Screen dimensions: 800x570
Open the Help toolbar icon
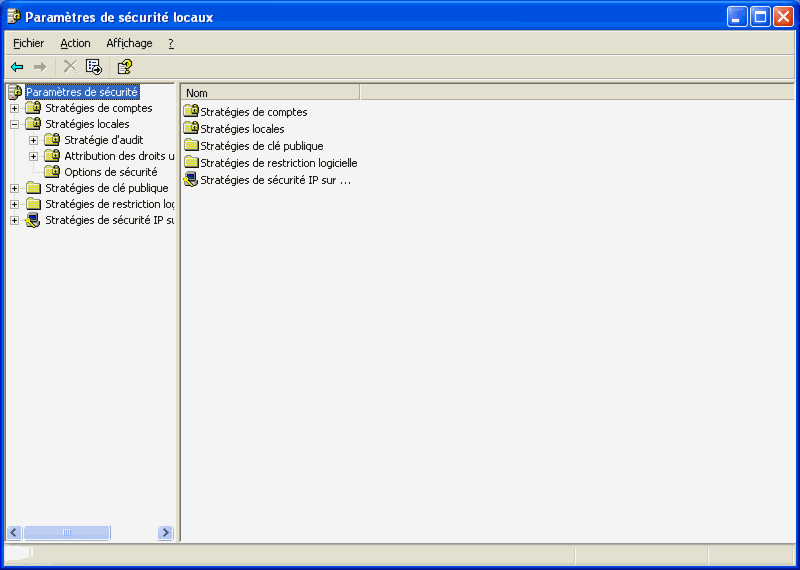click(x=125, y=66)
